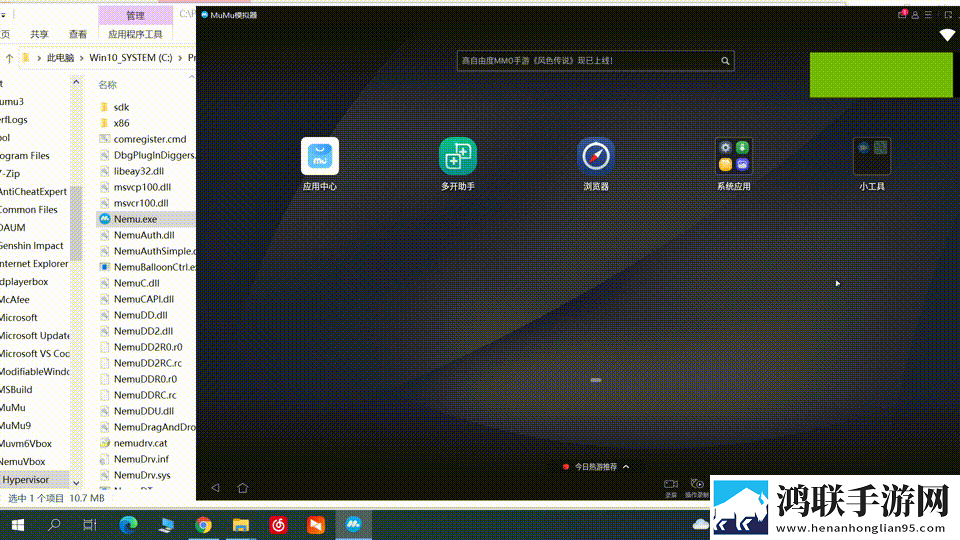The height and width of the screenshot is (540, 960).
Task: Click the 录屏 screen record icon
Action: (671, 487)
